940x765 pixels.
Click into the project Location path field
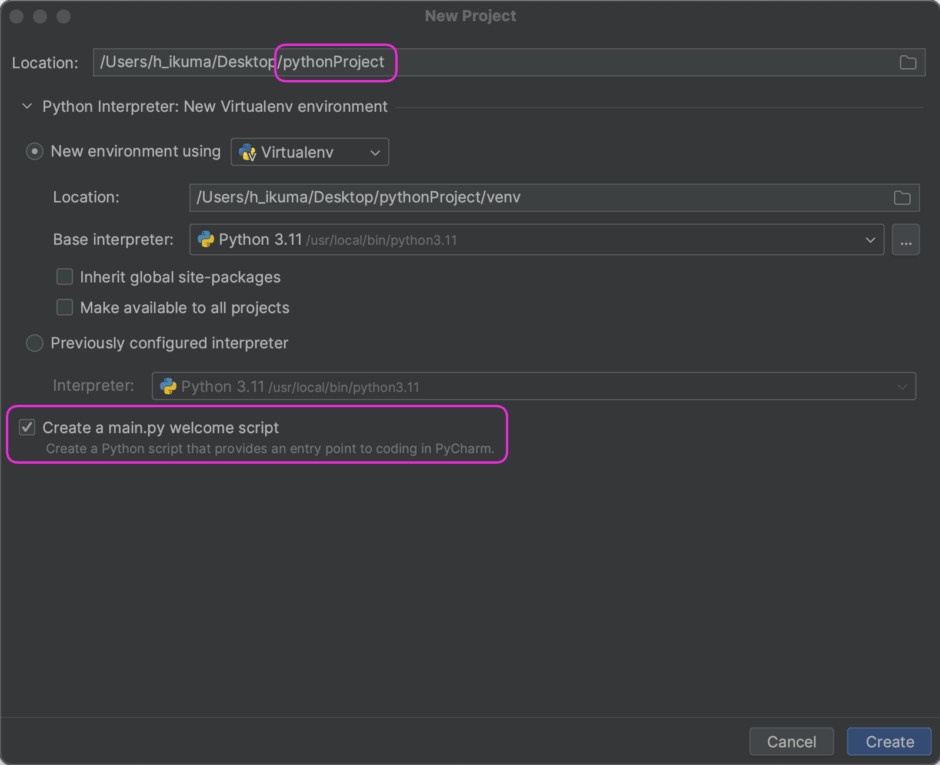[600, 62]
